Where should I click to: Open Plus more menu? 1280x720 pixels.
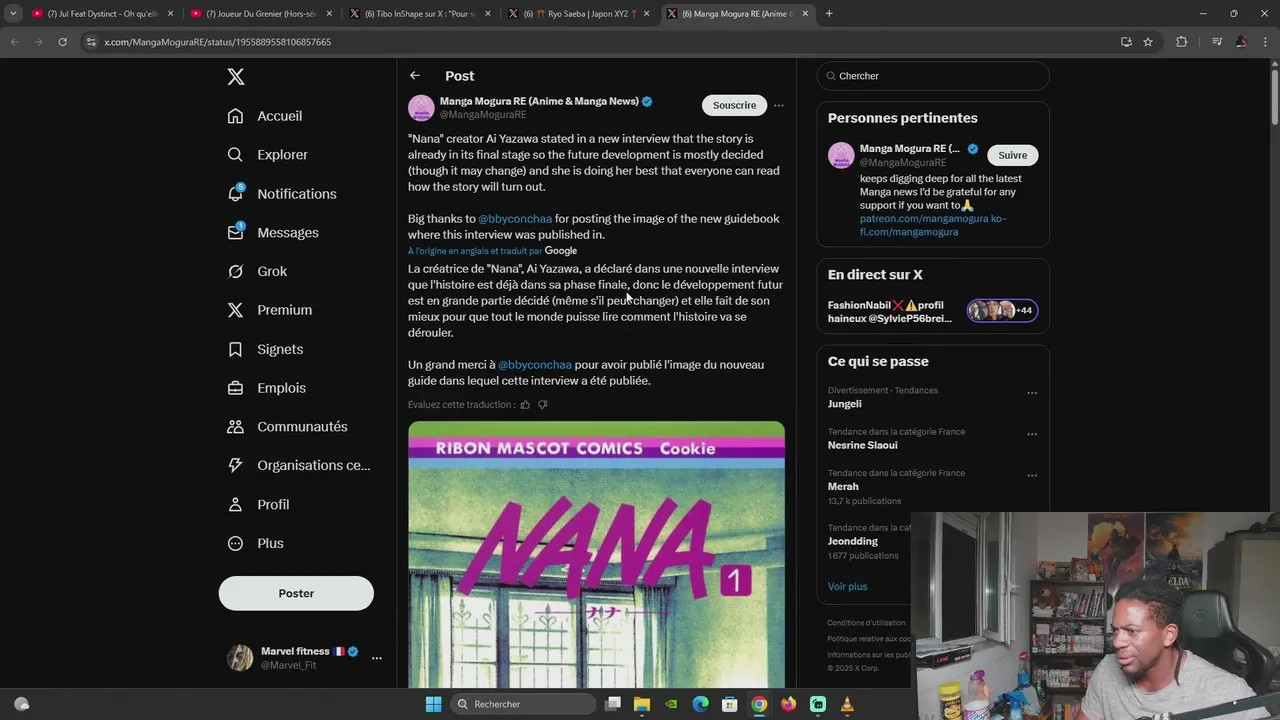pyautogui.click(x=256, y=543)
